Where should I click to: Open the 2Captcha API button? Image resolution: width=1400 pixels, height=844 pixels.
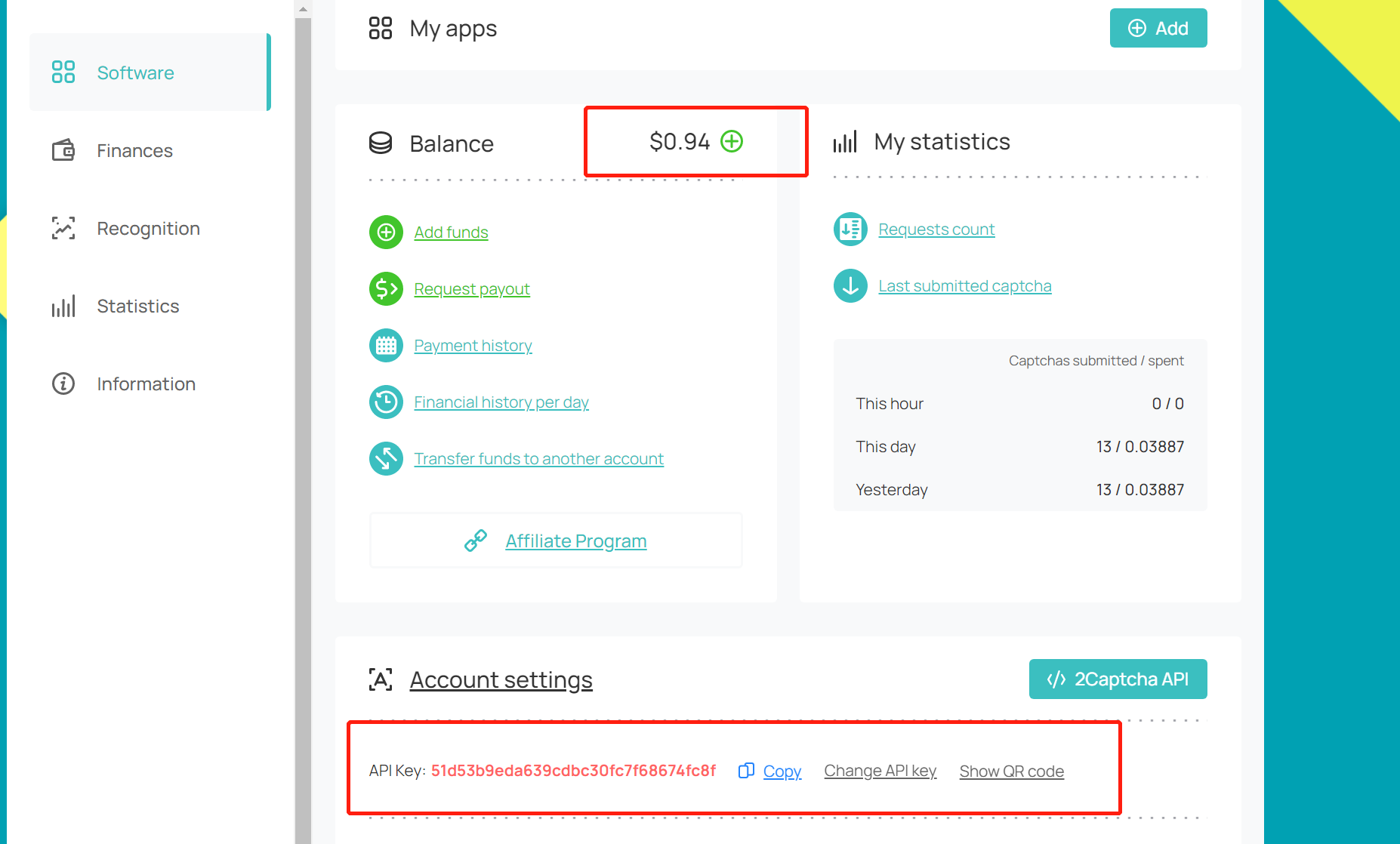pyautogui.click(x=1118, y=679)
